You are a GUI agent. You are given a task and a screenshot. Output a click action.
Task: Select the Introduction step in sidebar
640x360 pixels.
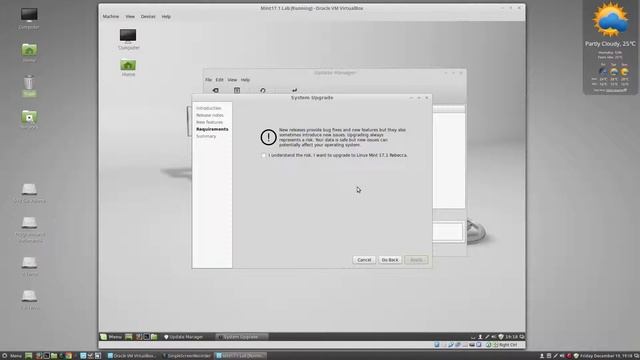pyautogui.click(x=209, y=108)
